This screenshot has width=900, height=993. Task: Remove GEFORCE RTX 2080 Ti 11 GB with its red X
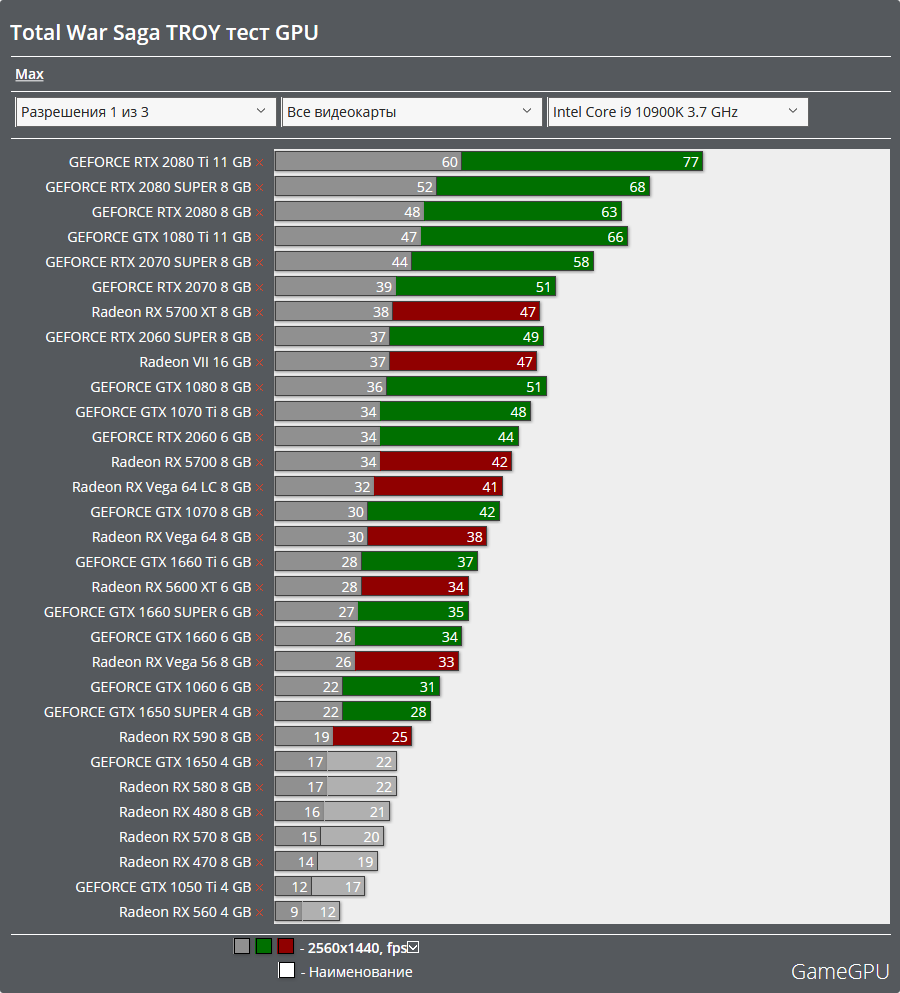[x=260, y=163]
